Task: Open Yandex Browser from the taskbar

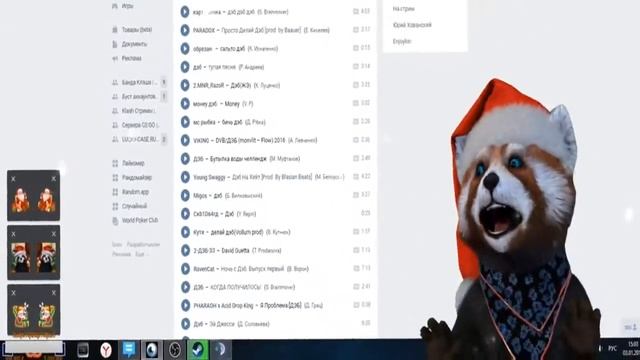Action: [x=106, y=350]
